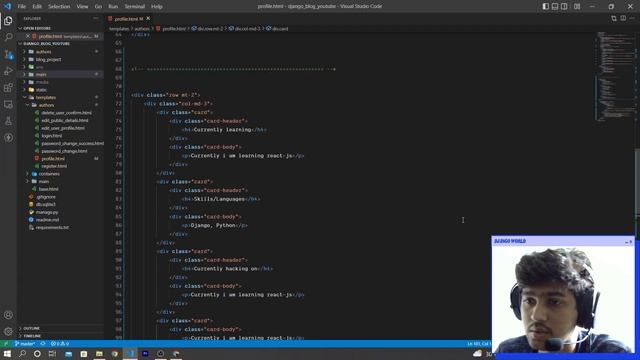Open the Search view in activity bar

8,37
